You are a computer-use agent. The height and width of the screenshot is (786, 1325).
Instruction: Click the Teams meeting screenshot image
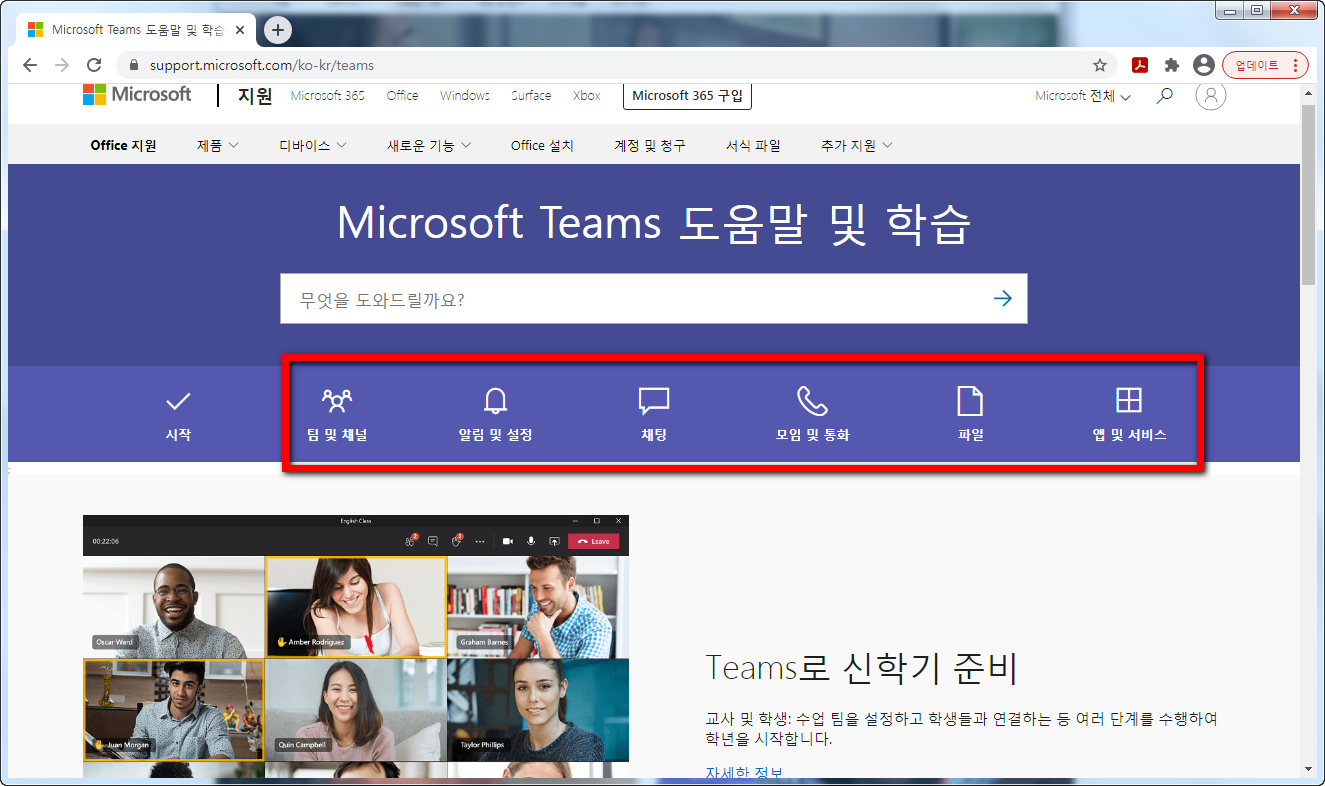(356, 646)
